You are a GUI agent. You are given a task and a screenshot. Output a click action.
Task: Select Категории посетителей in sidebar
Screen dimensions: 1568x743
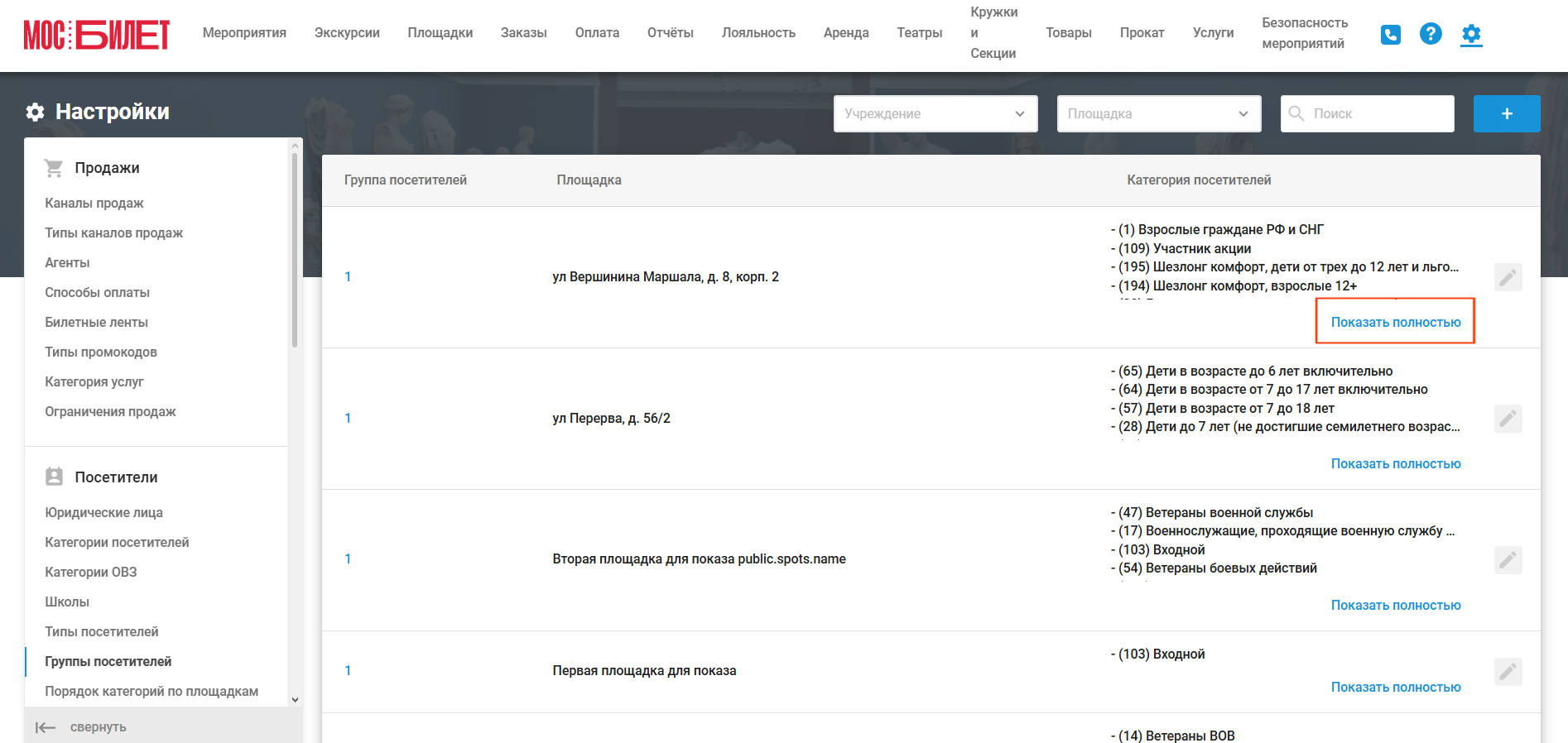(x=117, y=542)
